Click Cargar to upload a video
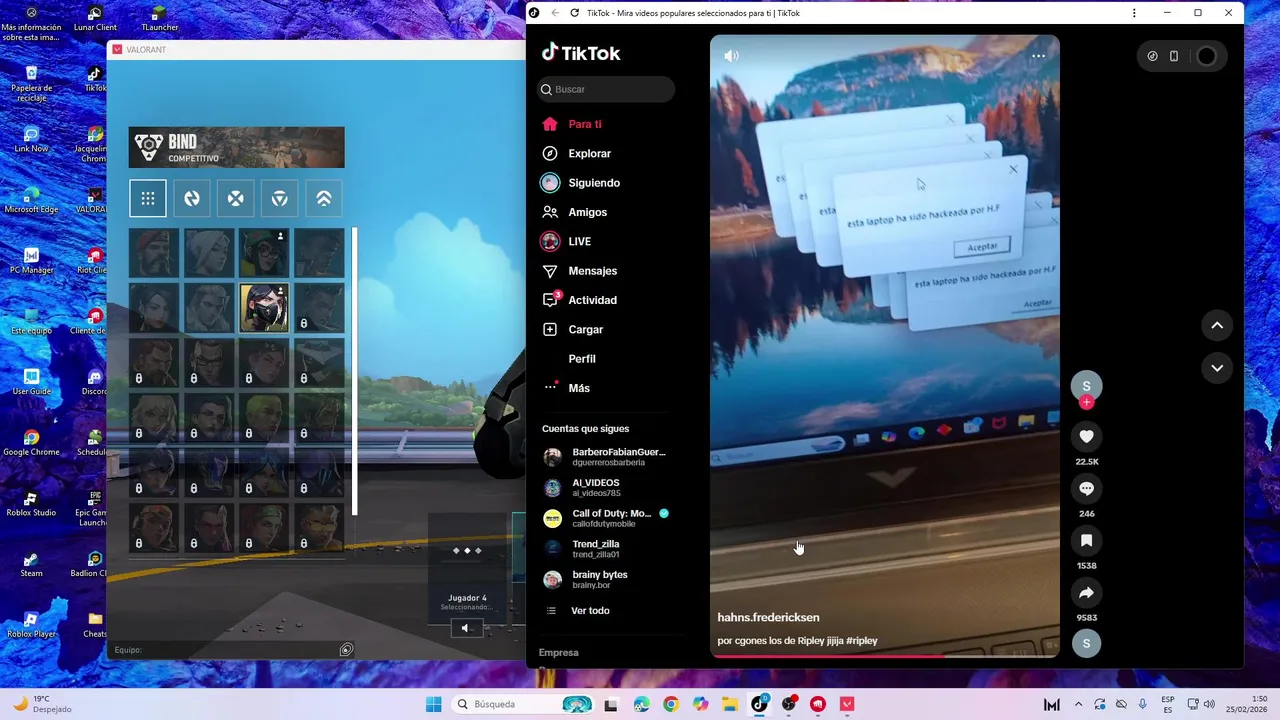The height and width of the screenshot is (720, 1280). [x=585, y=329]
